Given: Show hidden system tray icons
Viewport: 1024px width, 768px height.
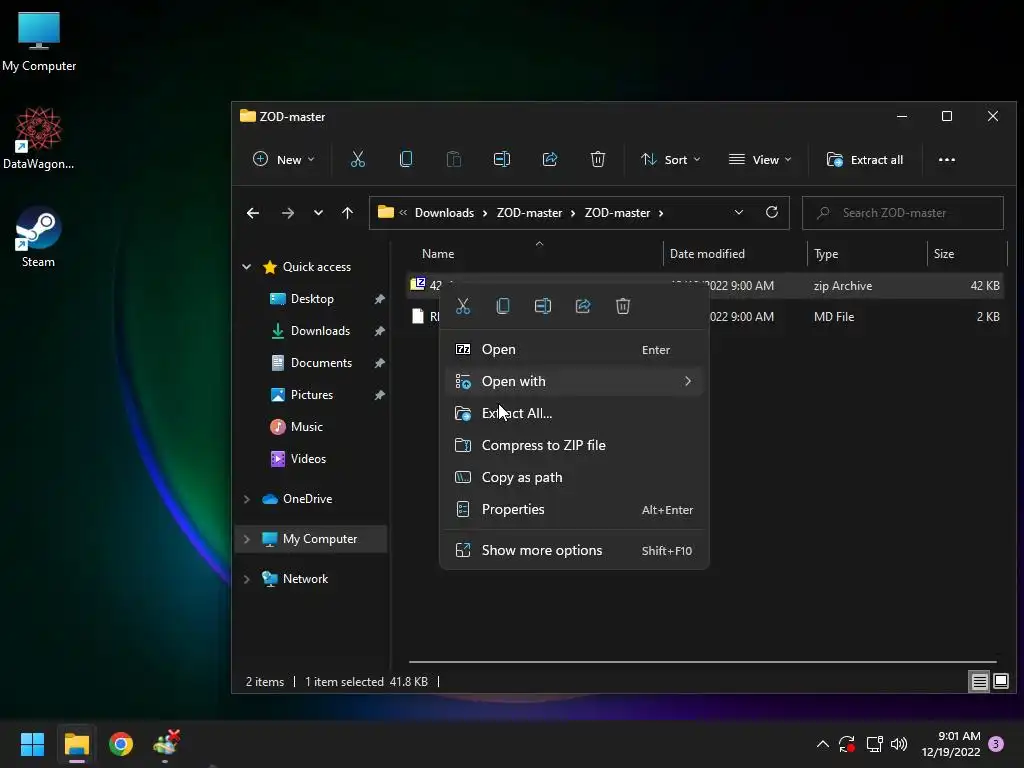Looking at the screenshot, I should (x=823, y=744).
